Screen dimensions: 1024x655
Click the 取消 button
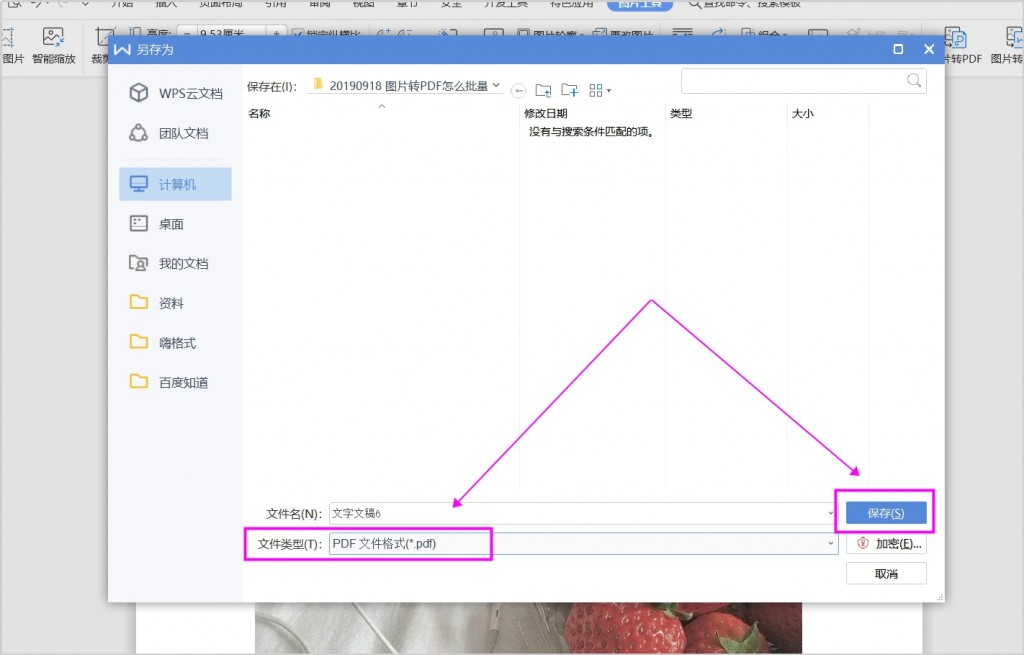coord(886,573)
